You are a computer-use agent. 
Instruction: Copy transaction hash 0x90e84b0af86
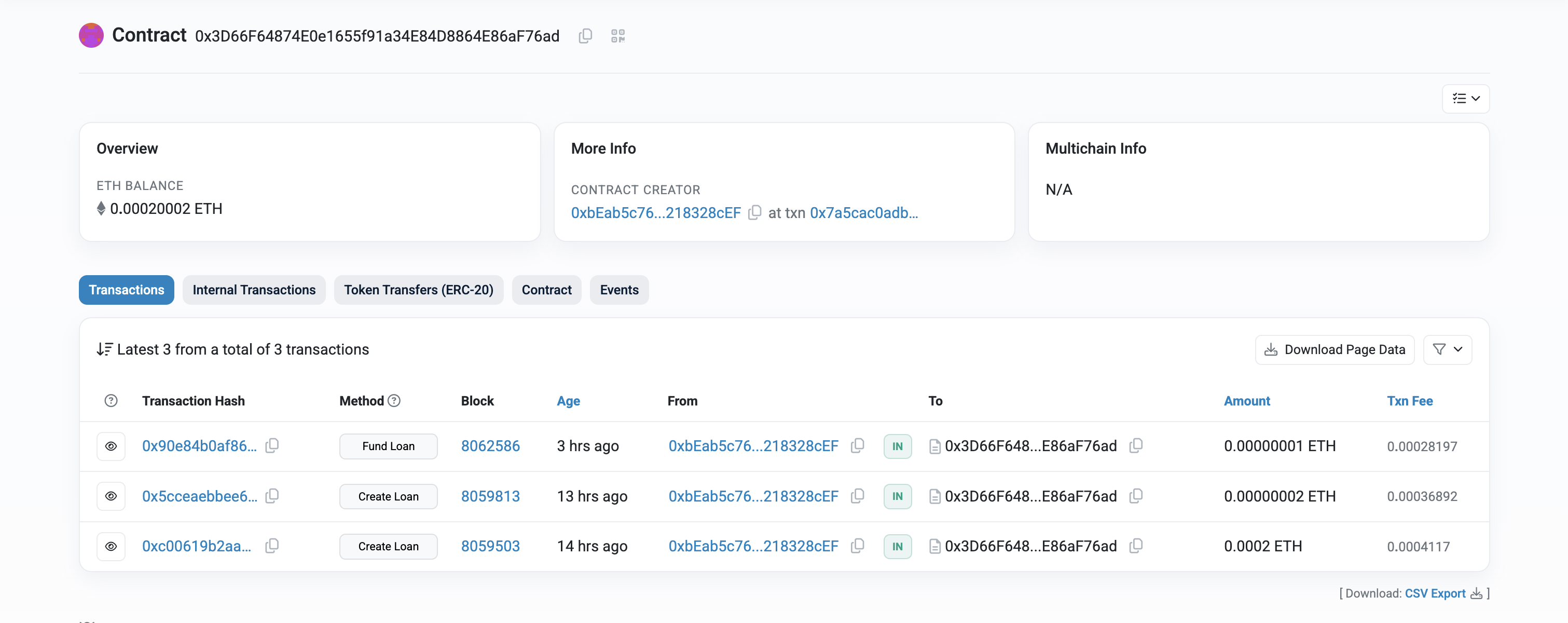tap(272, 446)
